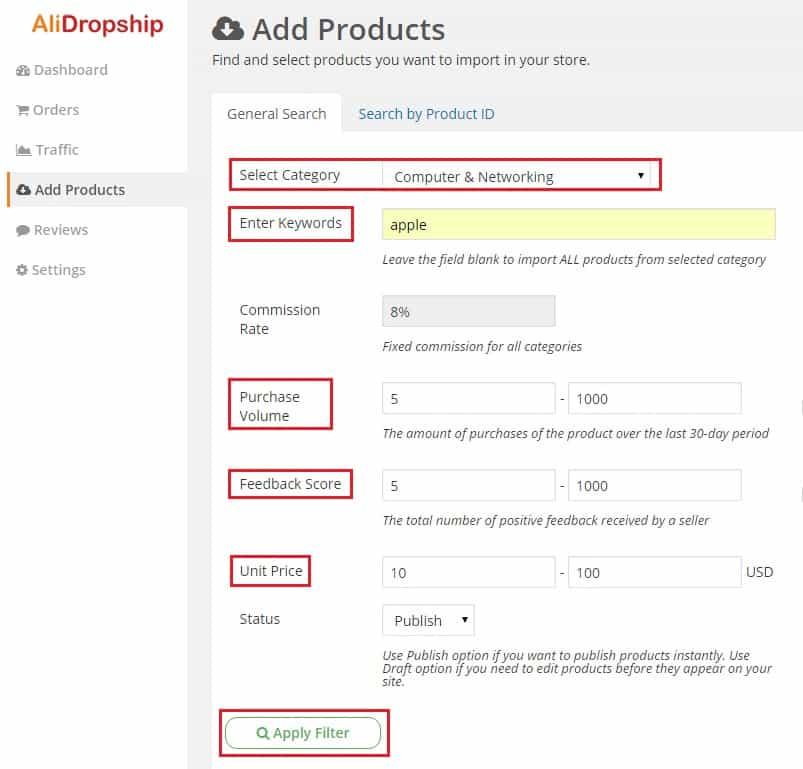Open the Computer & Networking category dropdown

click(x=516, y=176)
